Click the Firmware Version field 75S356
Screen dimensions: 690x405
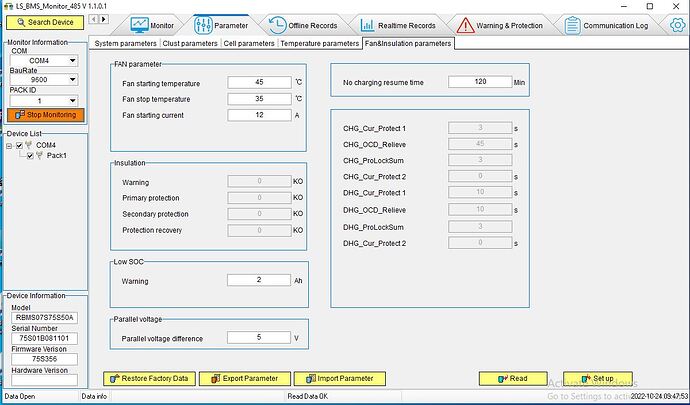point(44,359)
